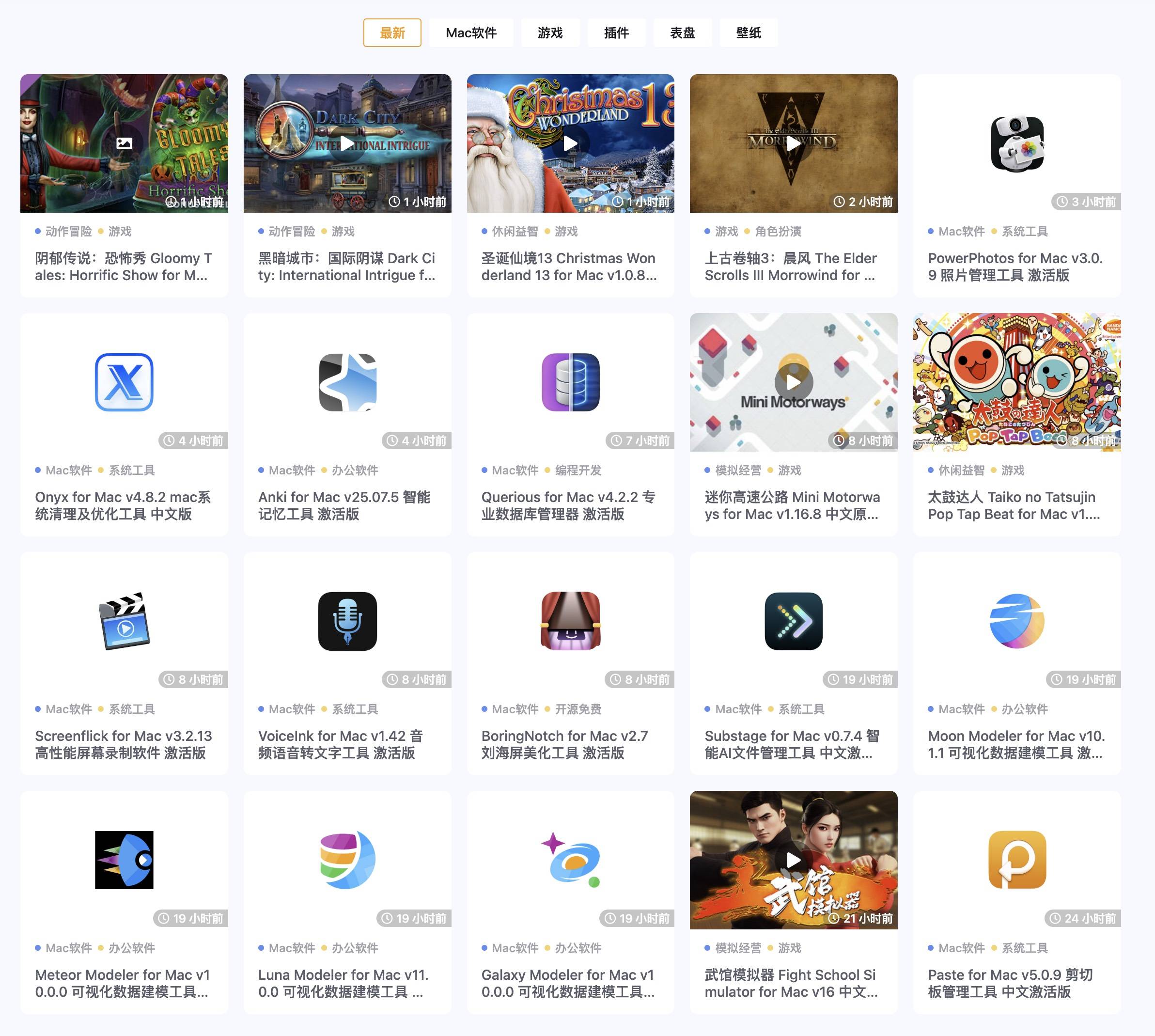Click the Meteor Modeler app icon

(x=124, y=860)
